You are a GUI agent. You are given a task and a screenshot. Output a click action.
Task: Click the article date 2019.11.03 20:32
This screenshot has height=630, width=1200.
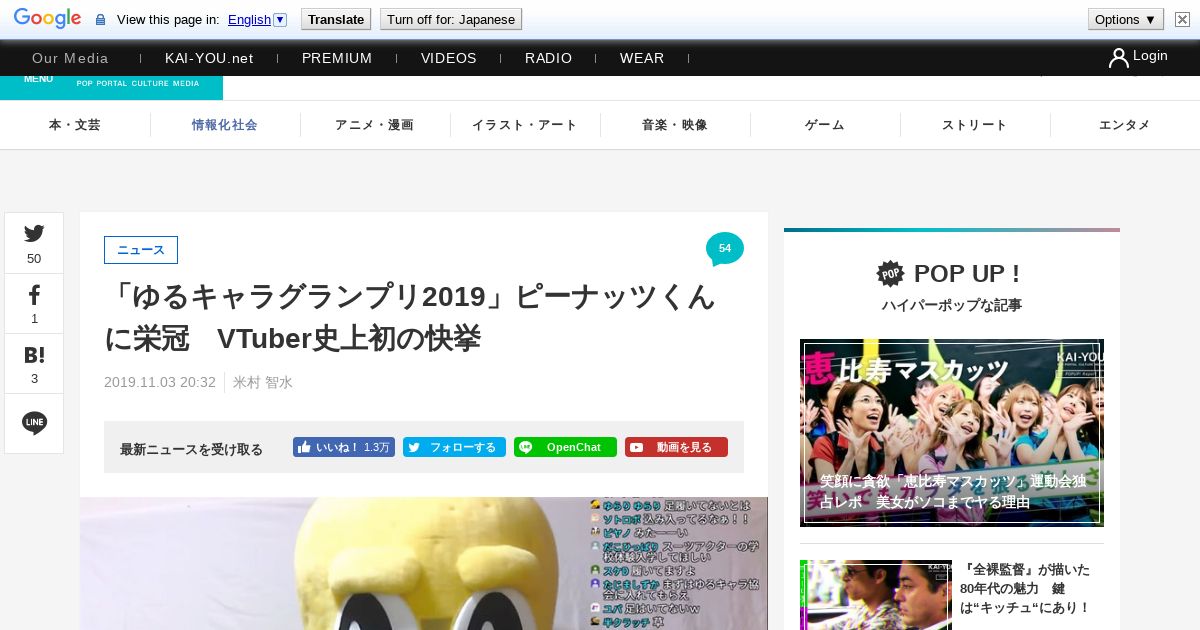160,382
